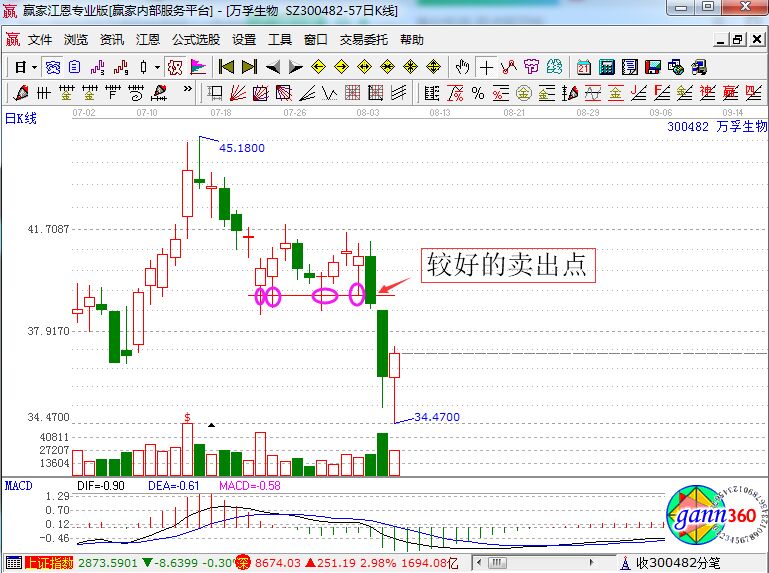The image size is (769, 573).
Task: Click the floppy disk save icon
Action: (x=653, y=67)
